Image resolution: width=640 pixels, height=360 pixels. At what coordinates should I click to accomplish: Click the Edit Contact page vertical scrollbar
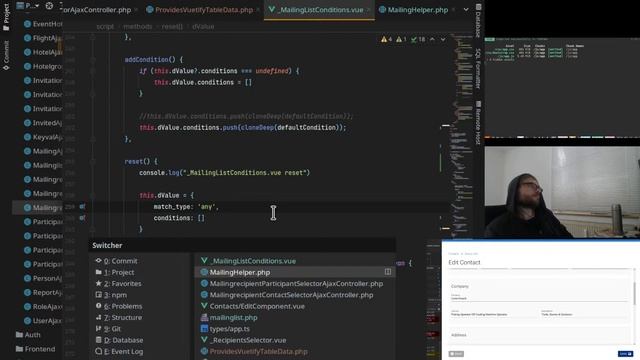634,293
